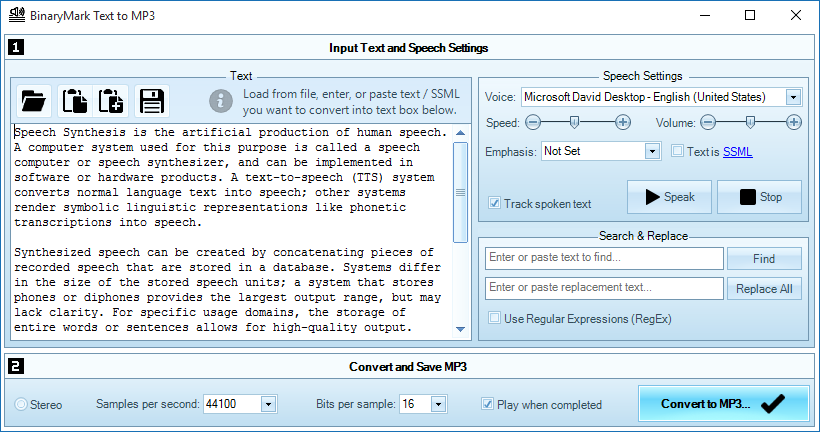The height and width of the screenshot is (432, 820).
Task: Expand the Emphasis dropdown
Action: [x=652, y=152]
